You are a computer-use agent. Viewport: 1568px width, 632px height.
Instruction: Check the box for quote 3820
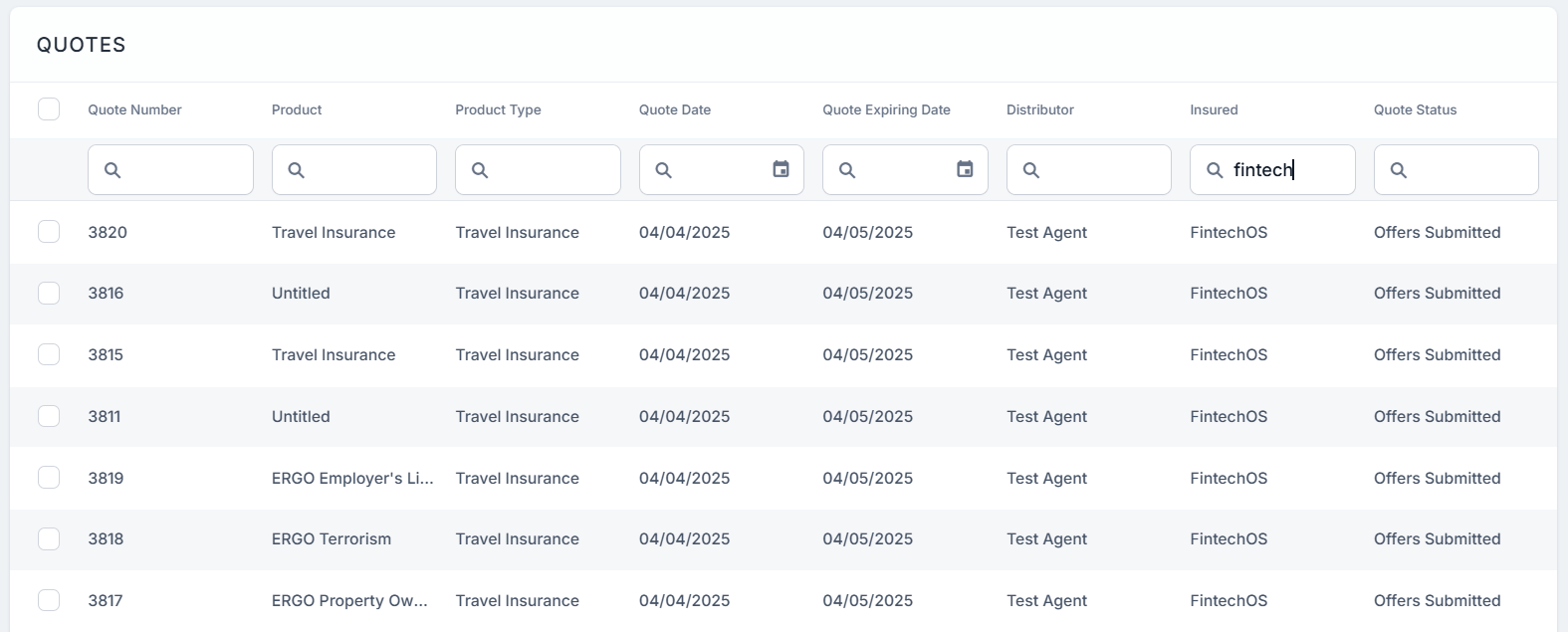[49, 232]
